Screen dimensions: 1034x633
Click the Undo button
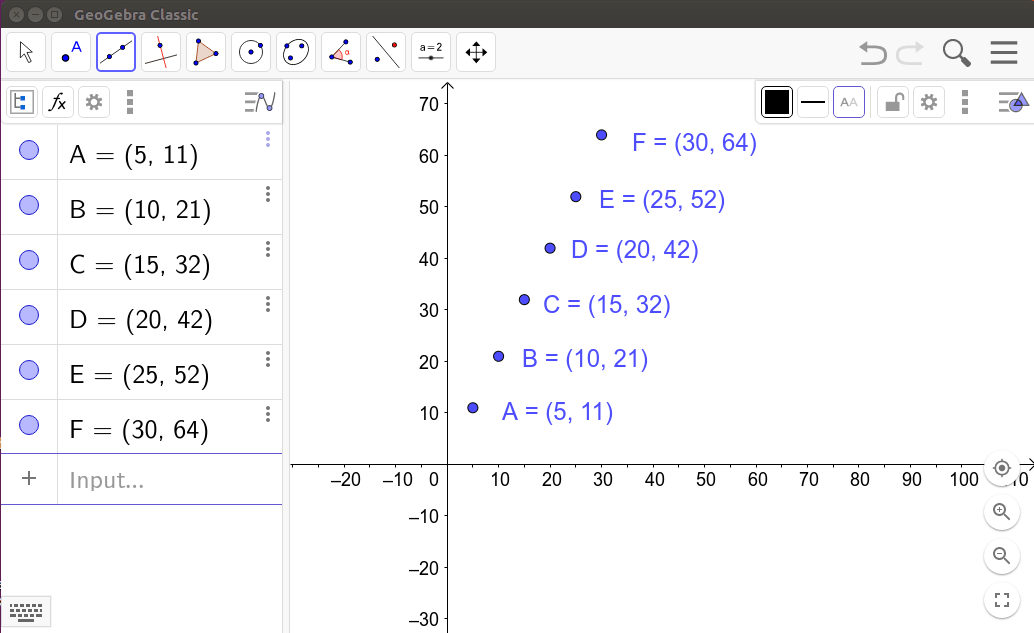coord(872,53)
